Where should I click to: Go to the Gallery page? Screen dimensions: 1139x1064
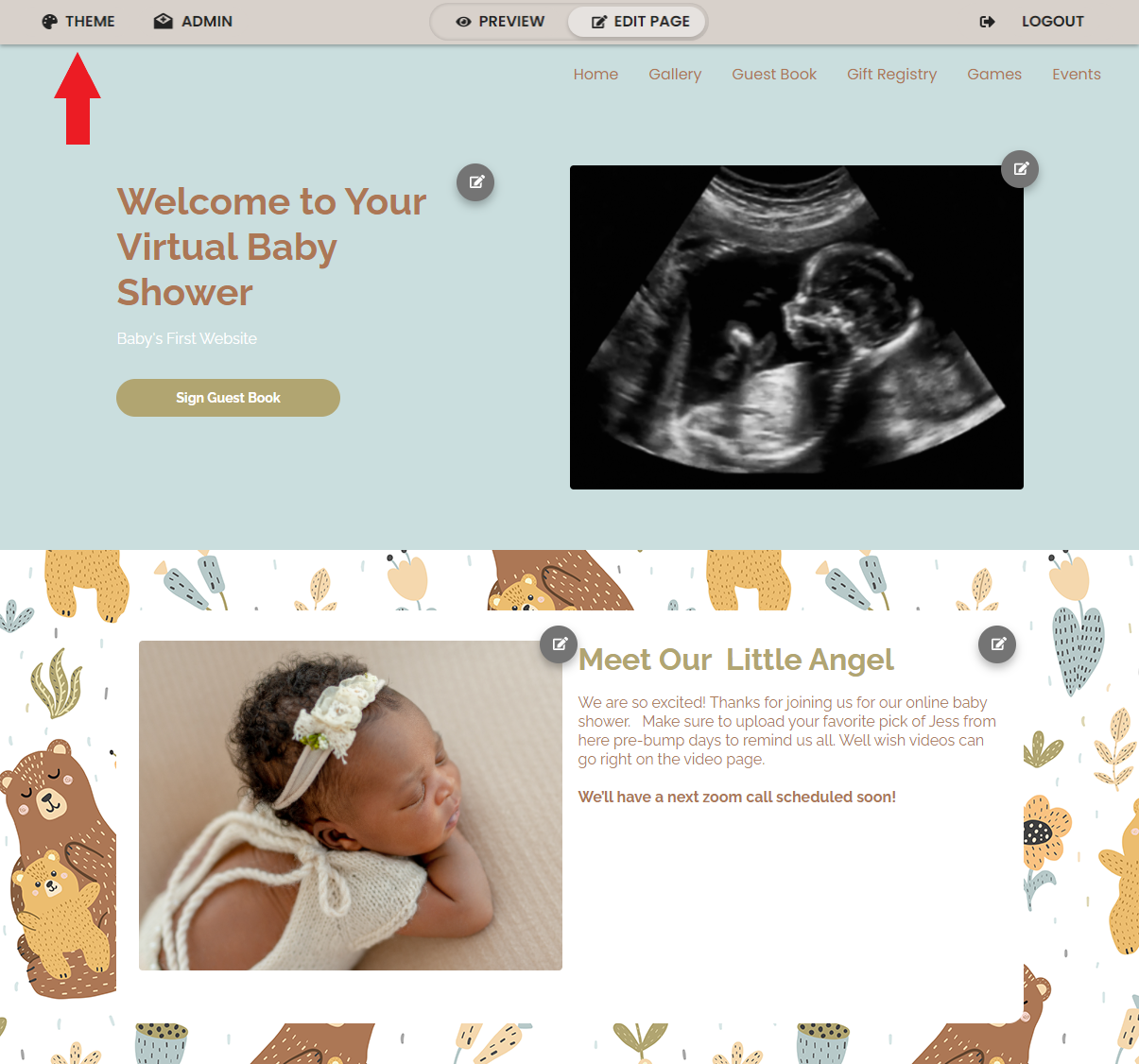tap(675, 75)
